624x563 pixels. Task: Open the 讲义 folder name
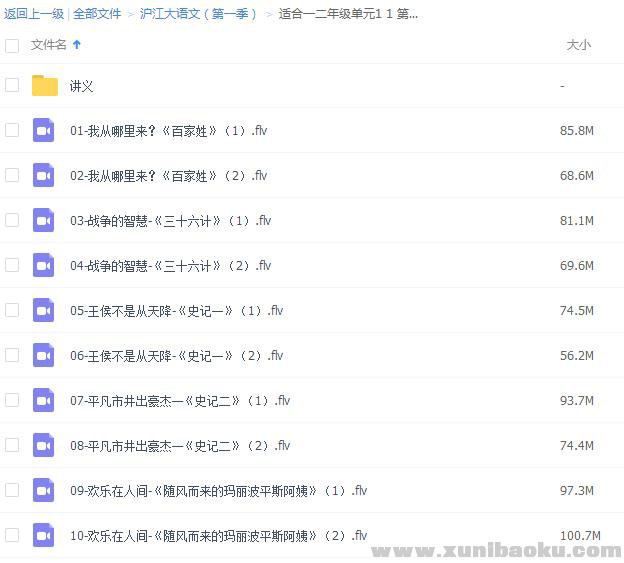[x=82, y=87]
